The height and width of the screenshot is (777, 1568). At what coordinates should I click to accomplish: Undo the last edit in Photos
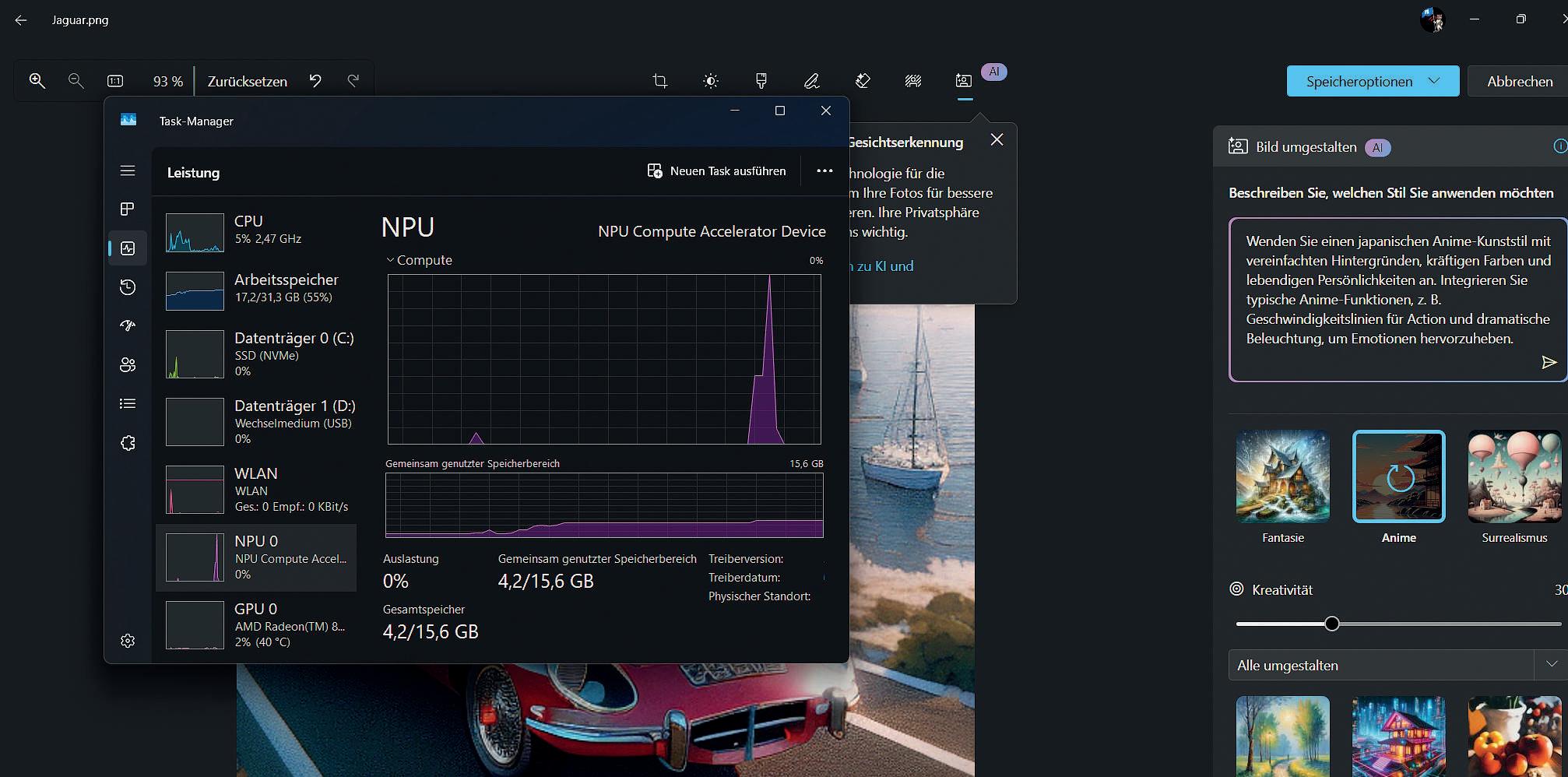tap(315, 81)
